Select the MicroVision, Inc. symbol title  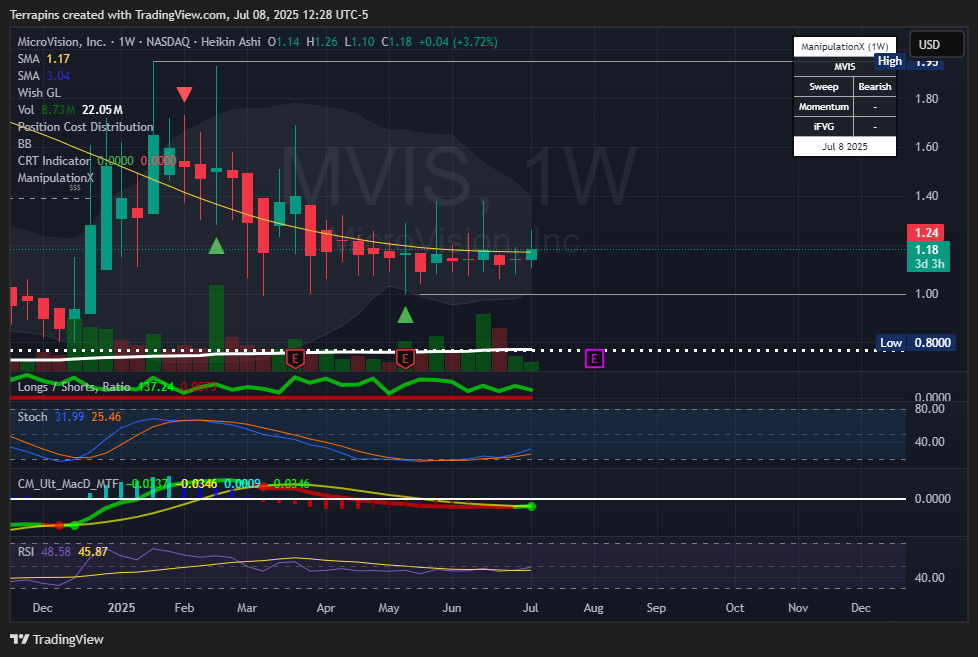coord(62,42)
